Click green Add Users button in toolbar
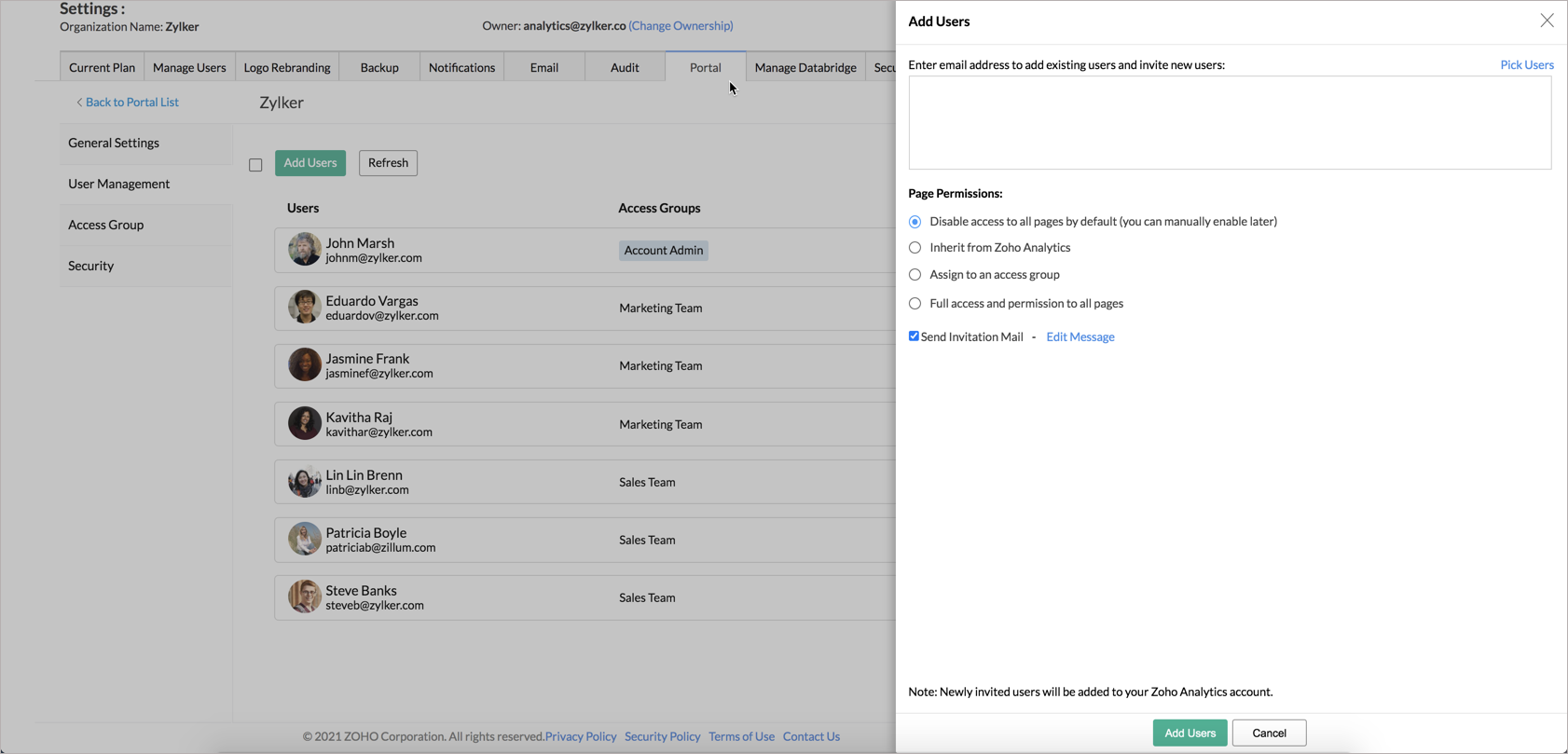Viewport: 1568px width, 754px height. point(310,163)
